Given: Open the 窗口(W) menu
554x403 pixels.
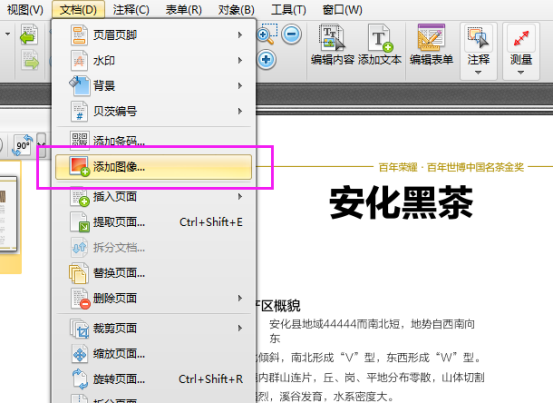Looking at the screenshot, I should point(342,10).
